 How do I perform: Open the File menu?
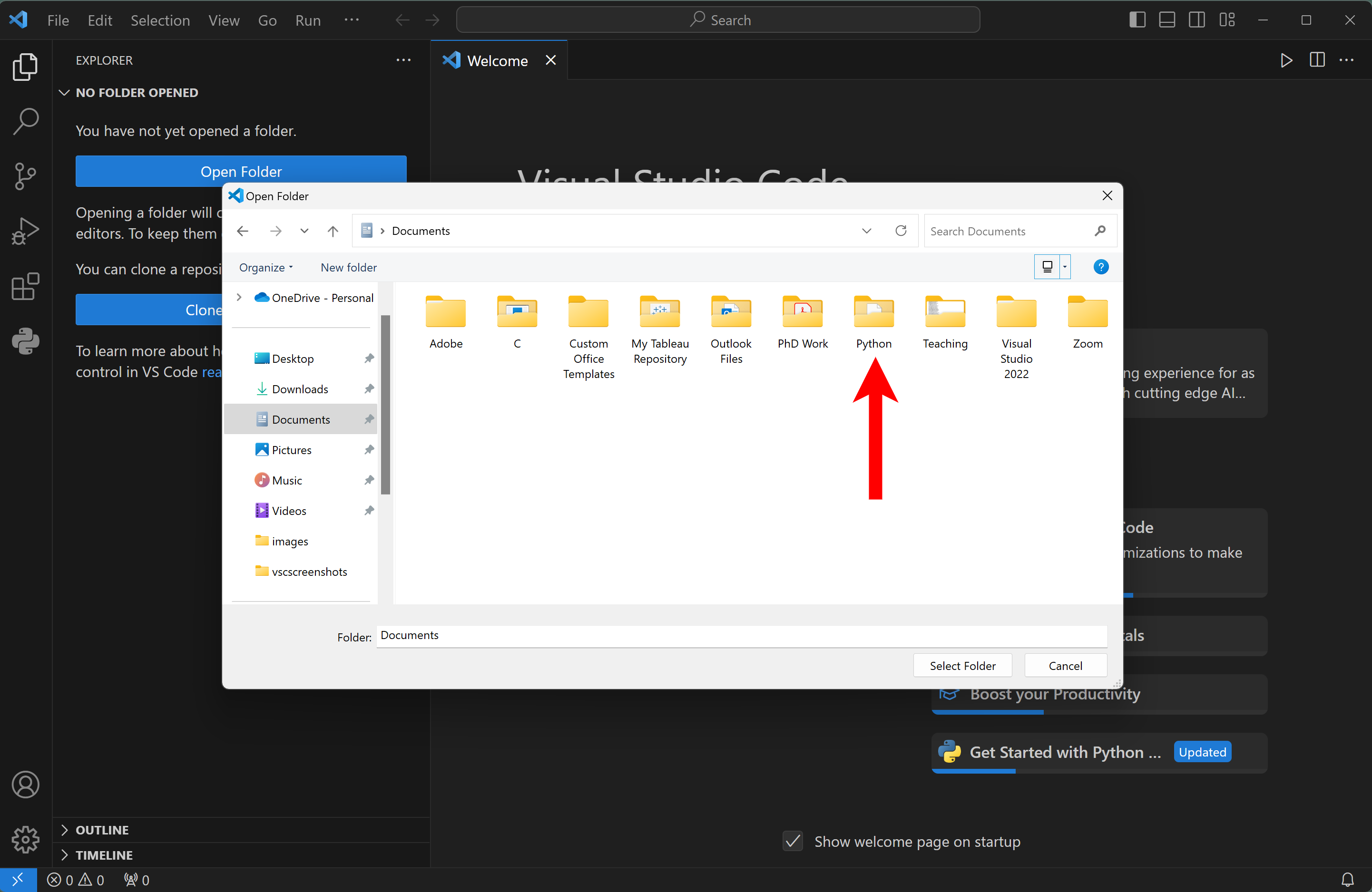[x=58, y=20]
